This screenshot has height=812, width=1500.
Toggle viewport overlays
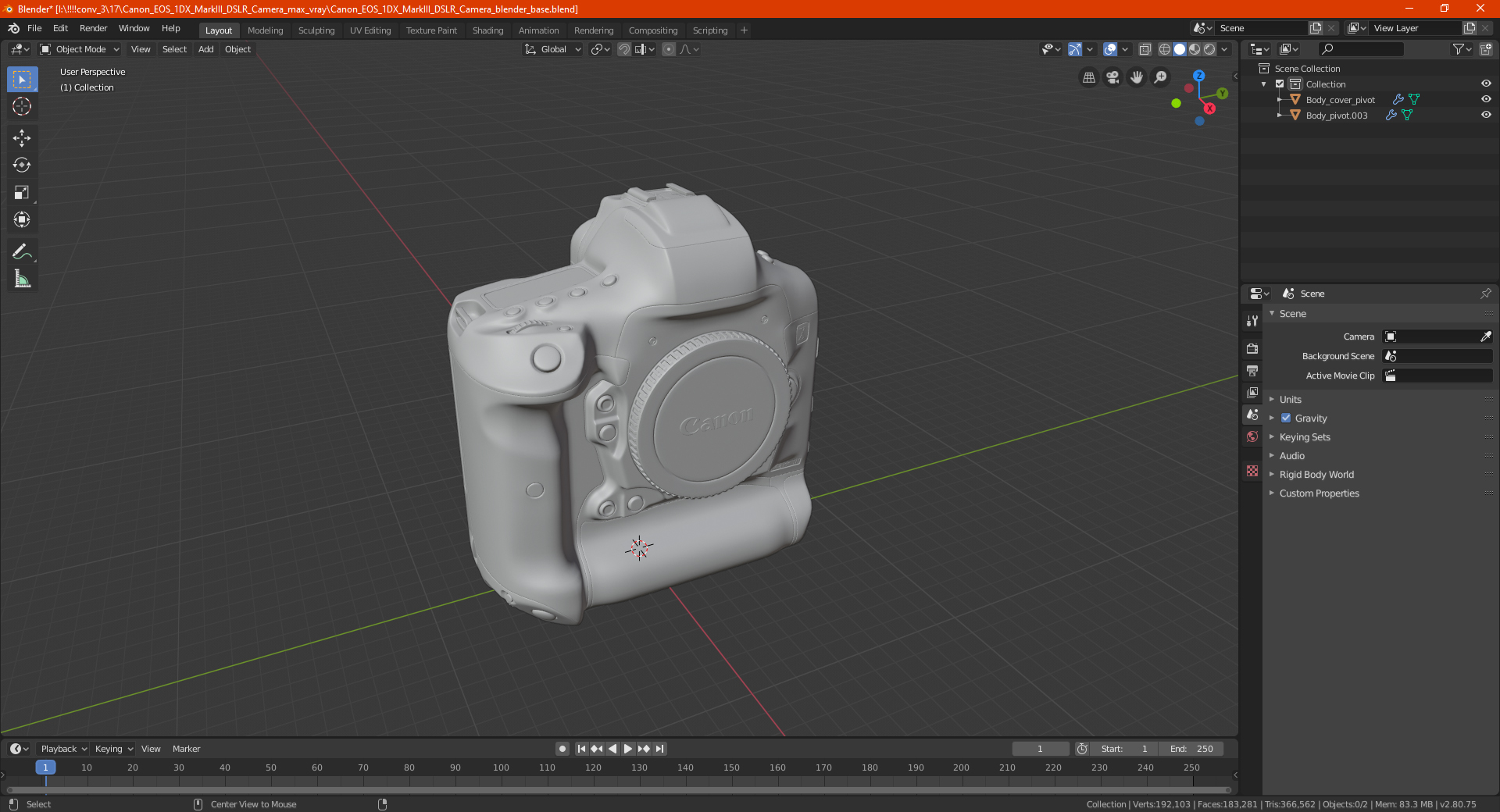1109,49
